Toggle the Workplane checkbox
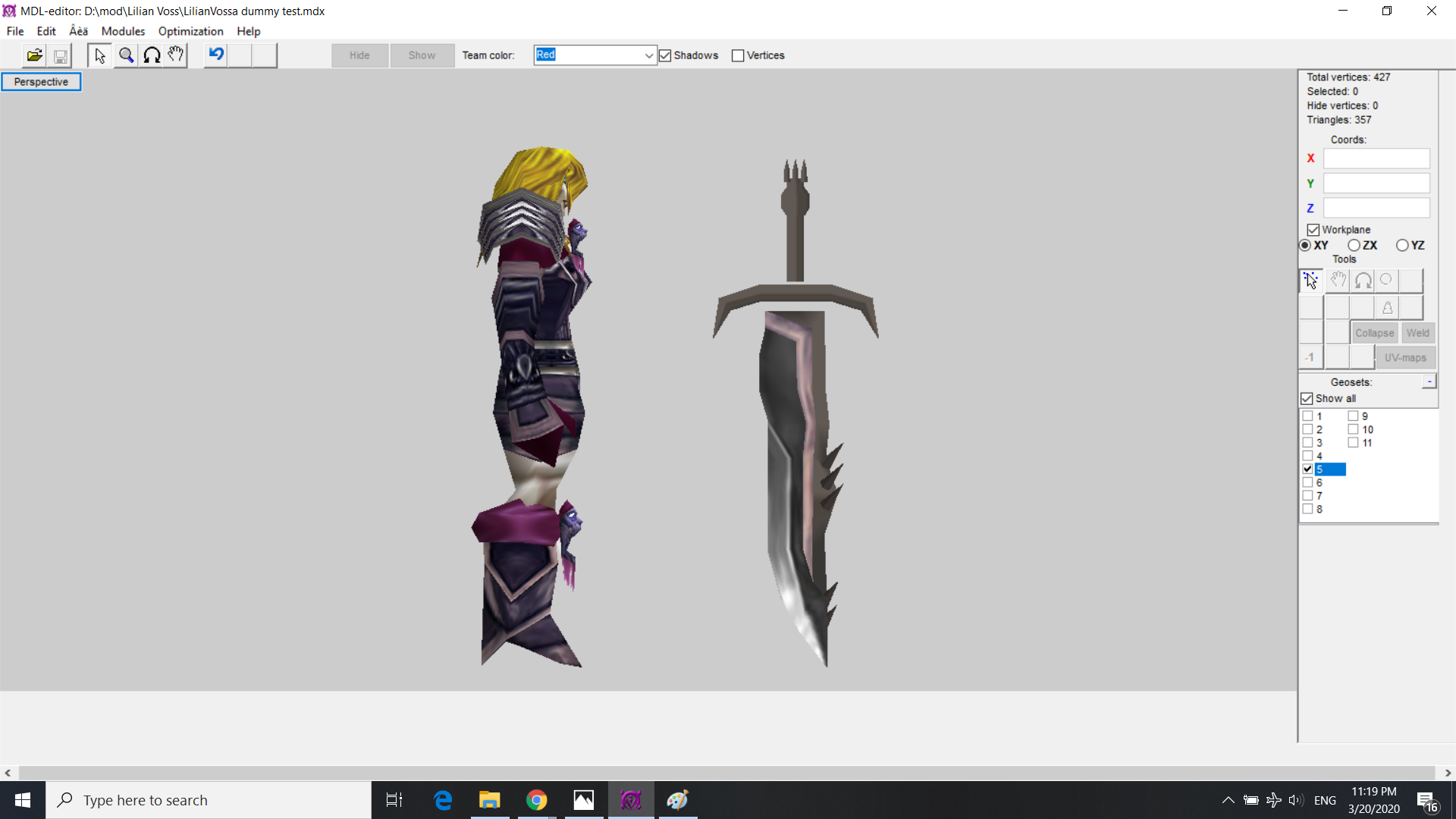 1313,230
